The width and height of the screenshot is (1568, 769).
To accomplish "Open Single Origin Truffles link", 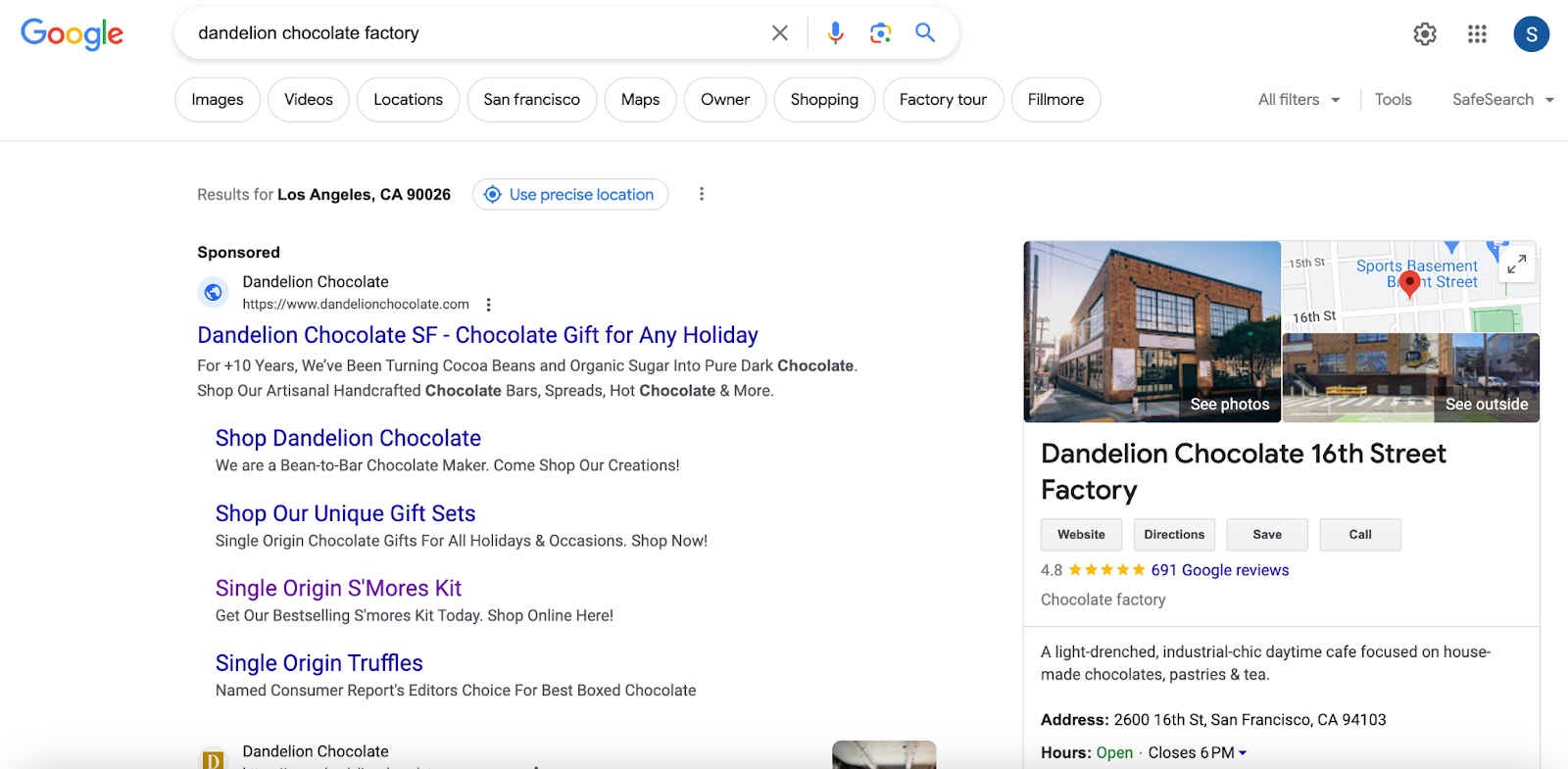I will click(x=318, y=663).
